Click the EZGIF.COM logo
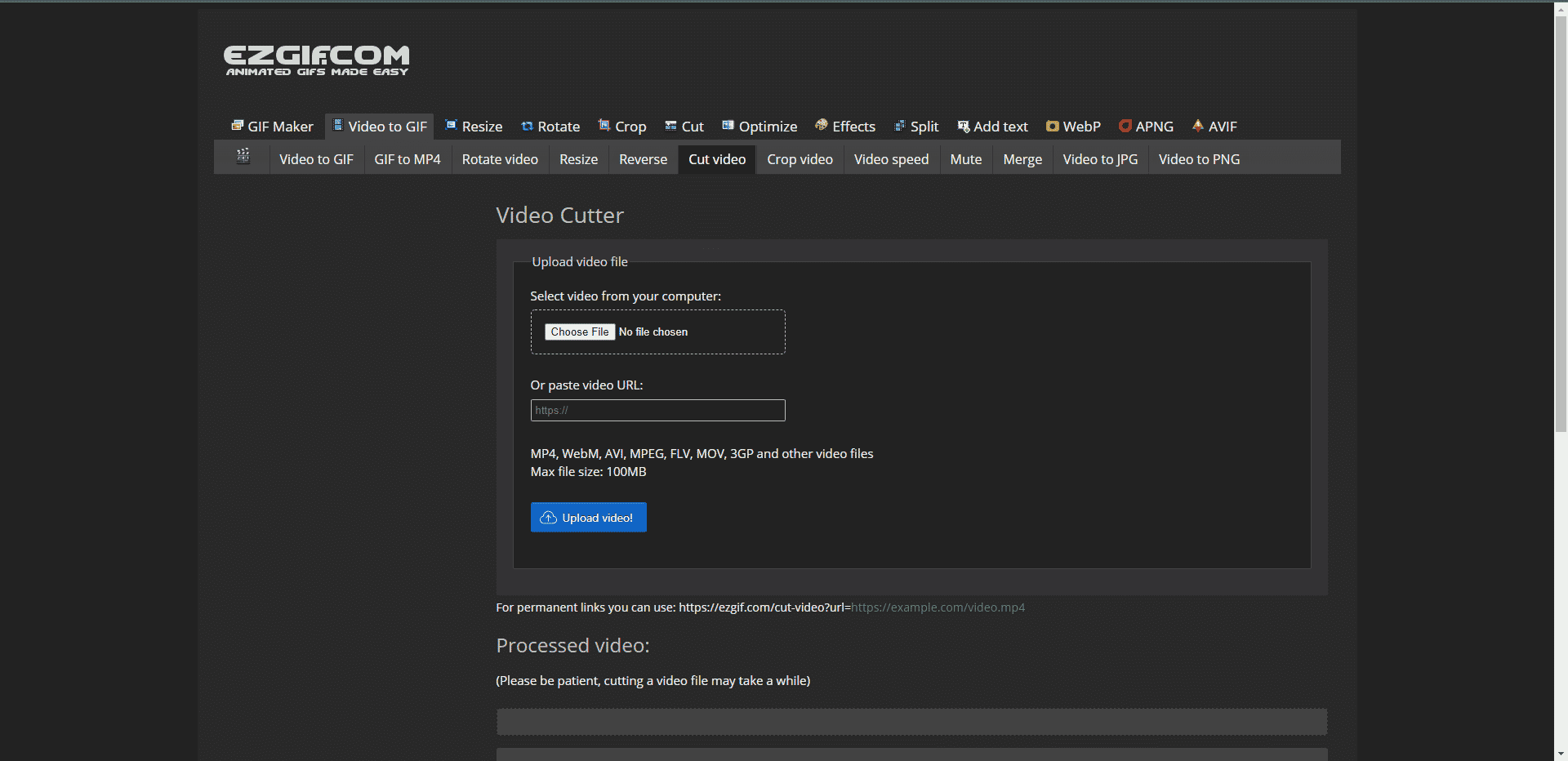 tap(317, 60)
